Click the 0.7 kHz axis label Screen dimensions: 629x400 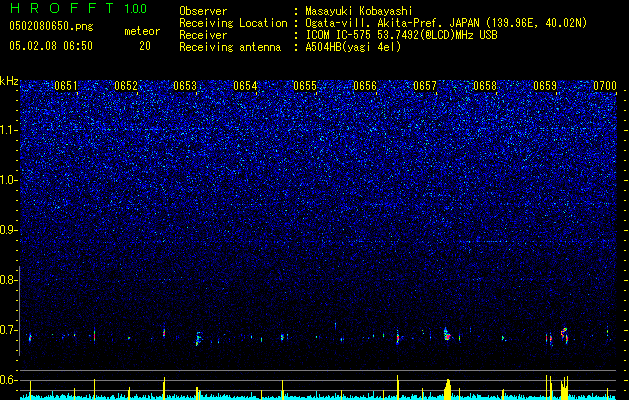tap(9, 330)
